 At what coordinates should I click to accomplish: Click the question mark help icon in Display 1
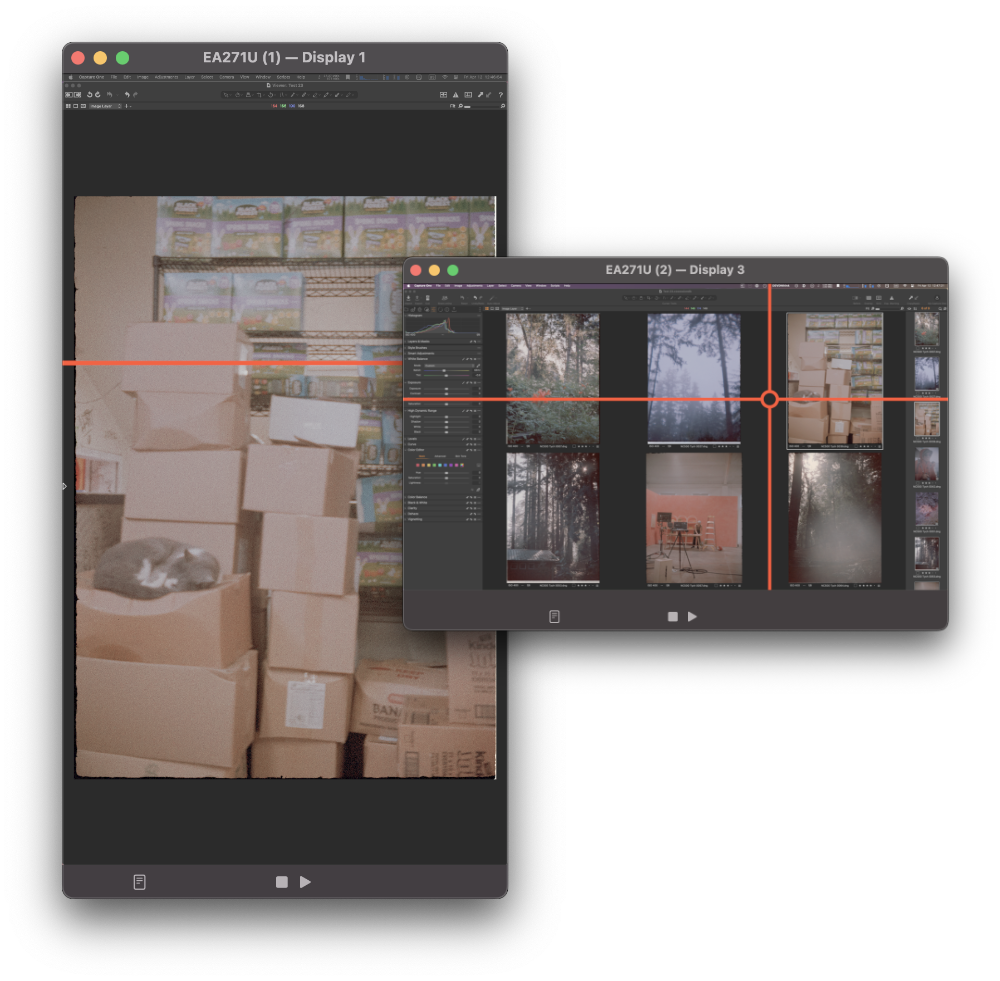point(500,95)
